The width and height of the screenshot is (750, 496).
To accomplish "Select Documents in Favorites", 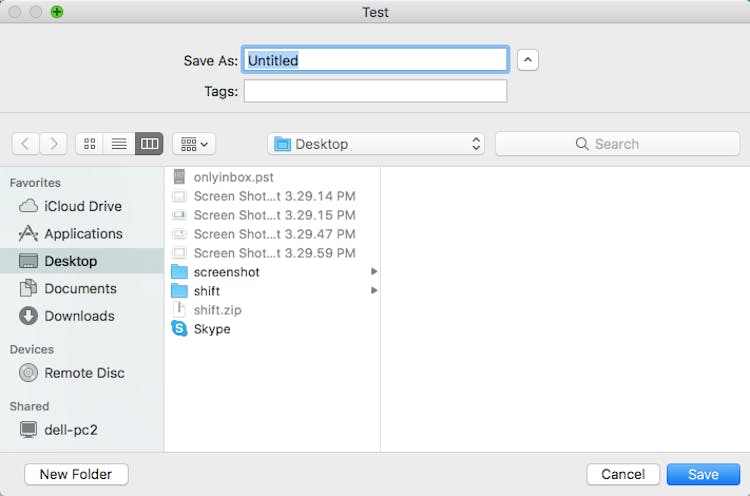I will tap(80, 288).
